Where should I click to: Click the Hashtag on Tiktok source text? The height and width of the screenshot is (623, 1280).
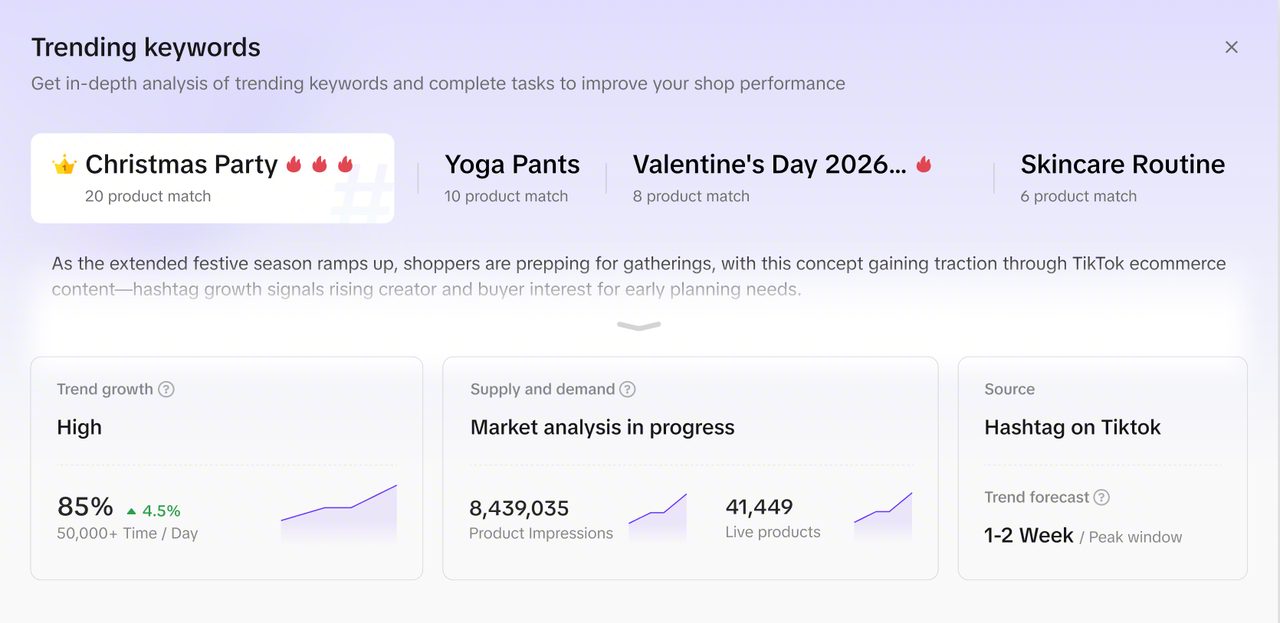click(x=1072, y=427)
